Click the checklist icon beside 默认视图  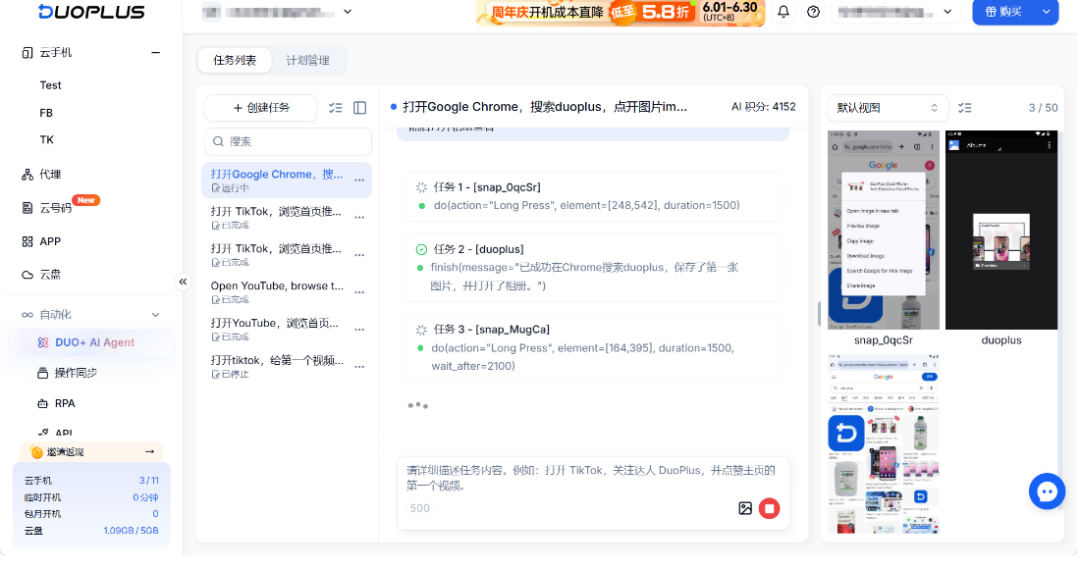coord(965,107)
